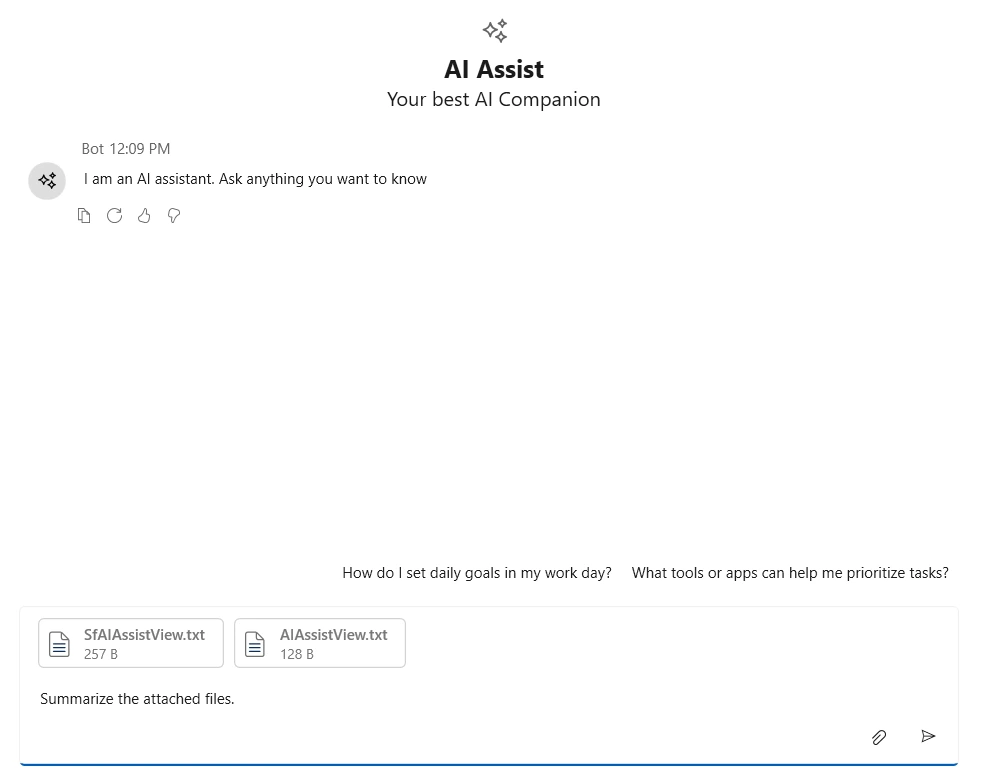986x781 pixels.
Task: Click the bot's welcome message text
Action: (x=254, y=179)
